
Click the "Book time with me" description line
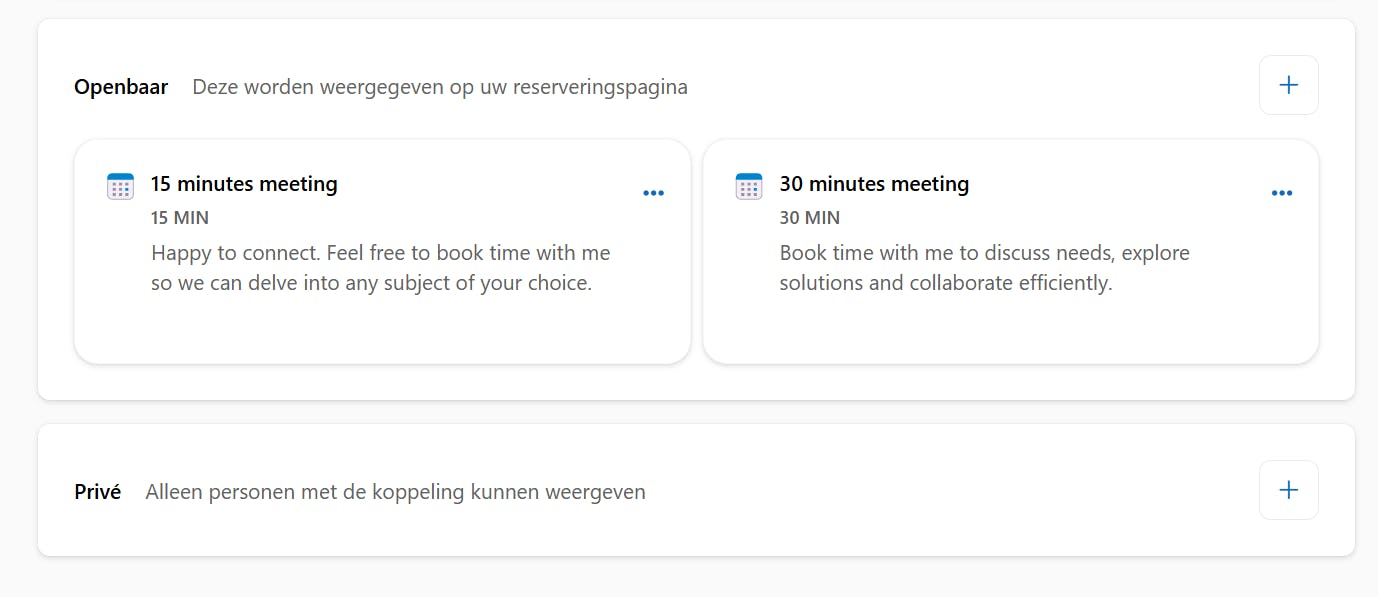984,253
